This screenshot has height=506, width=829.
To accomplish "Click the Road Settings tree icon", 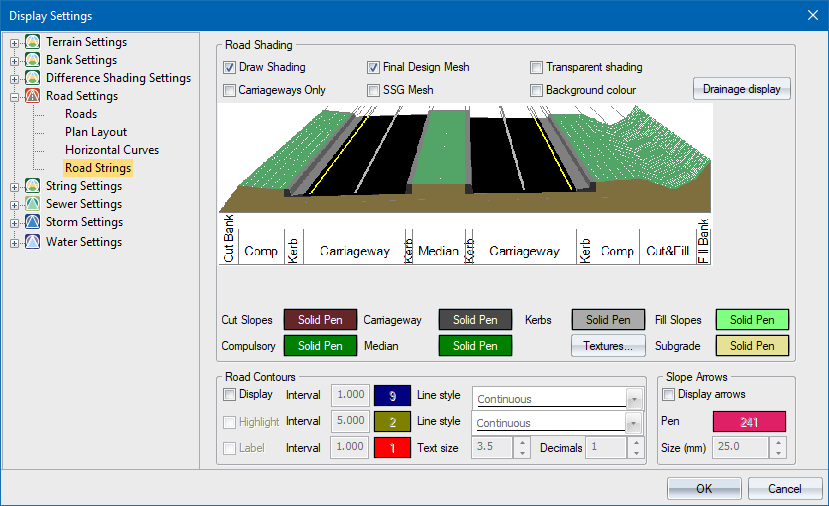I will point(33,96).
